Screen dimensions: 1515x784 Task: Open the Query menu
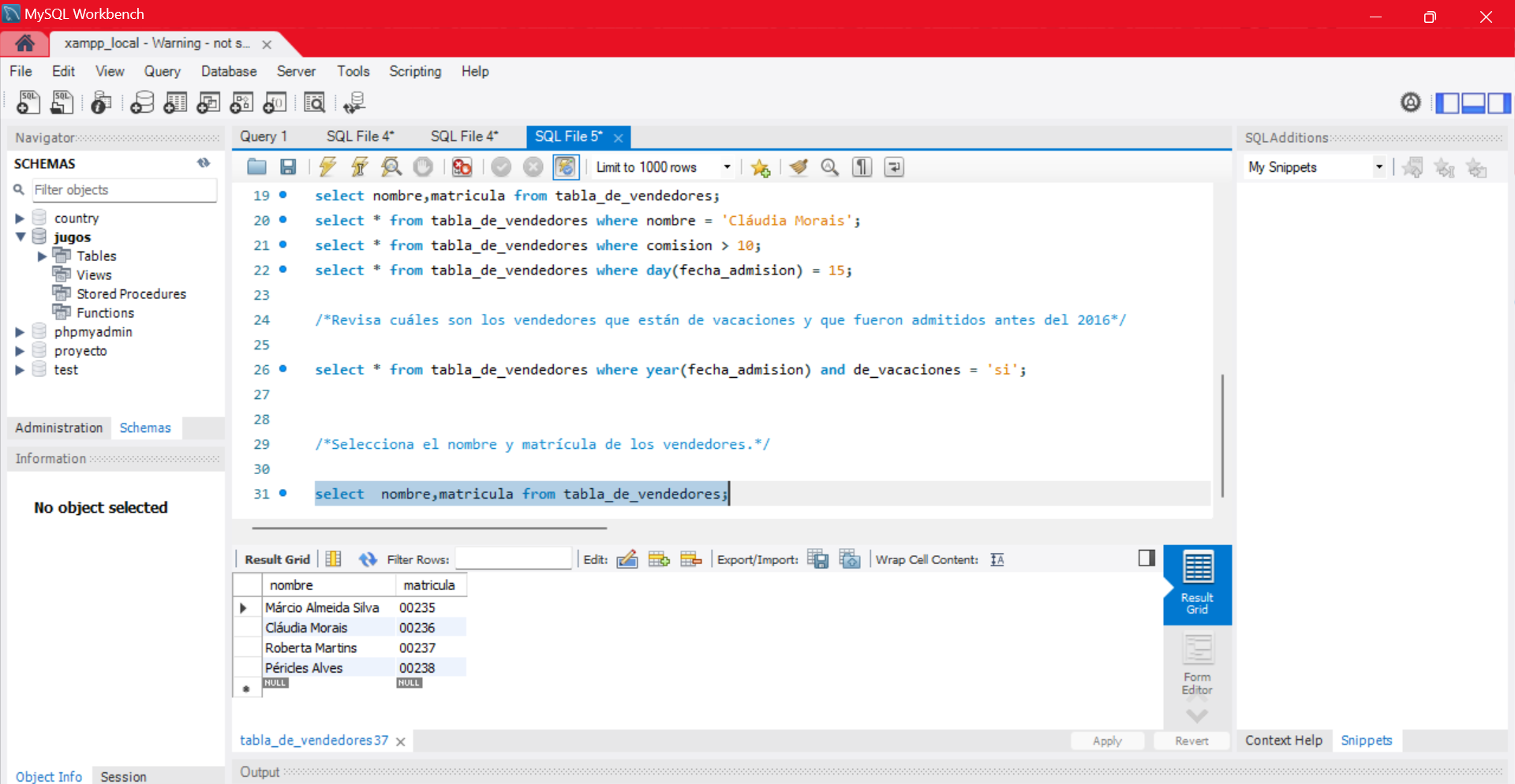coord(162,71)
